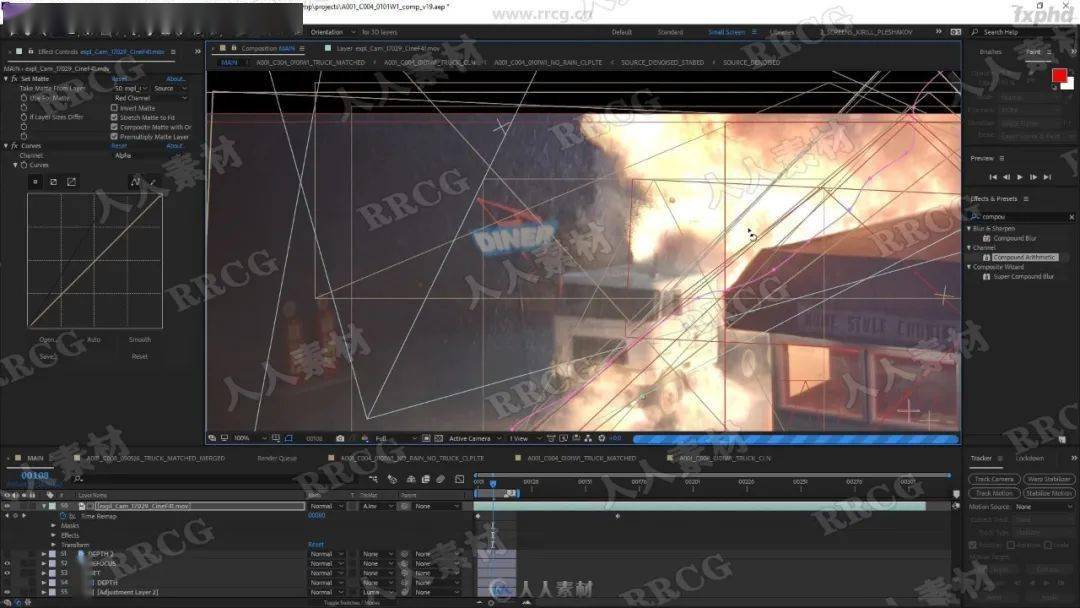
Task: Toggle the motion blur icon in timeline toolbar
Action: pyautogui.click(x=440, y=479)
